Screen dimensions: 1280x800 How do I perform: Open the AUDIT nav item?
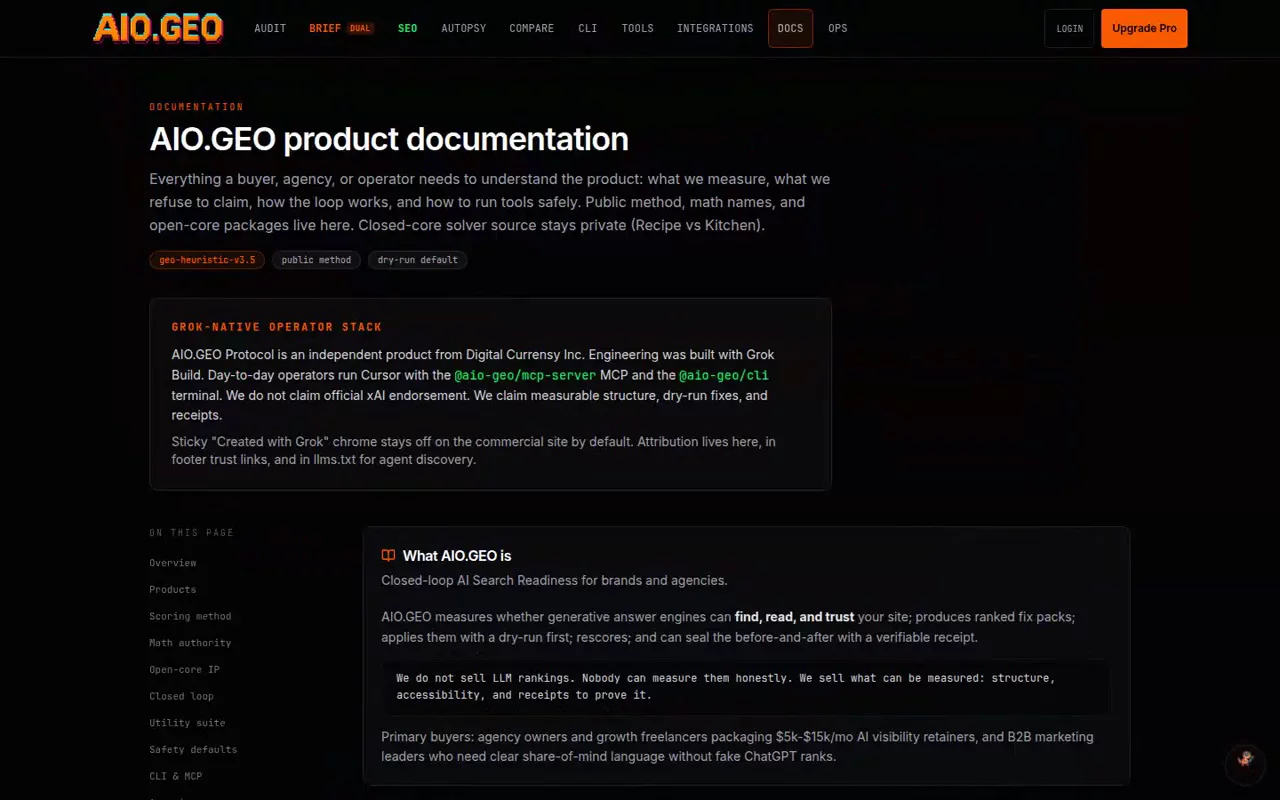pyautogui.click(x=270, y=28)
